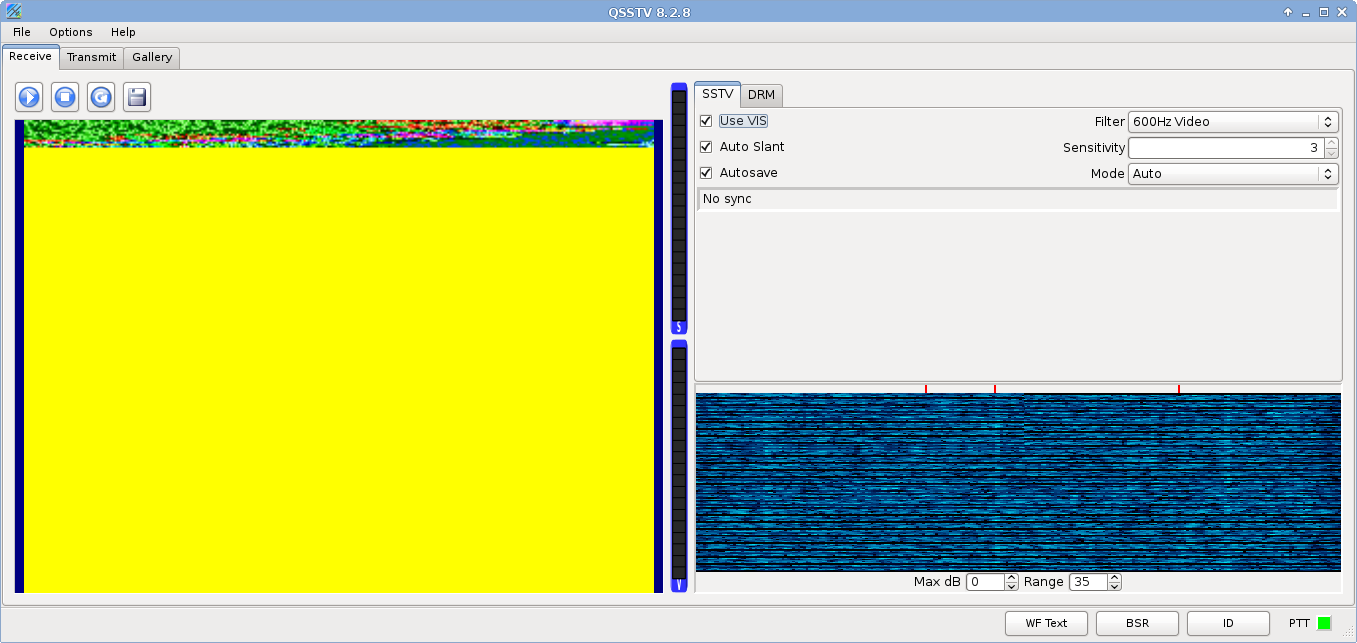
Task: Click the QSSTV app icon in the title bar
Action: coord(14,12)
